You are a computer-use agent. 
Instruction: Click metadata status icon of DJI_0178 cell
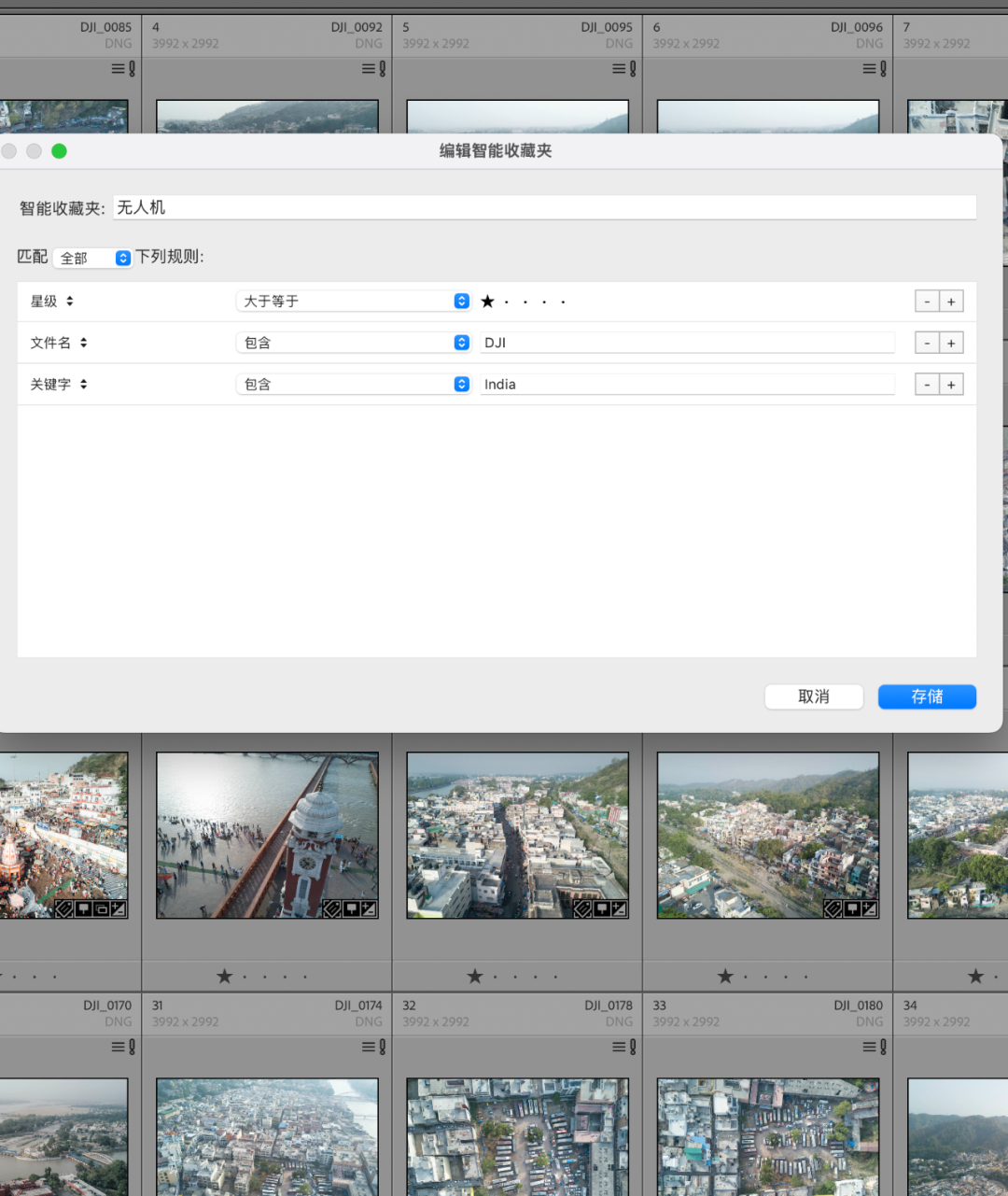(x=623, y=1047)
